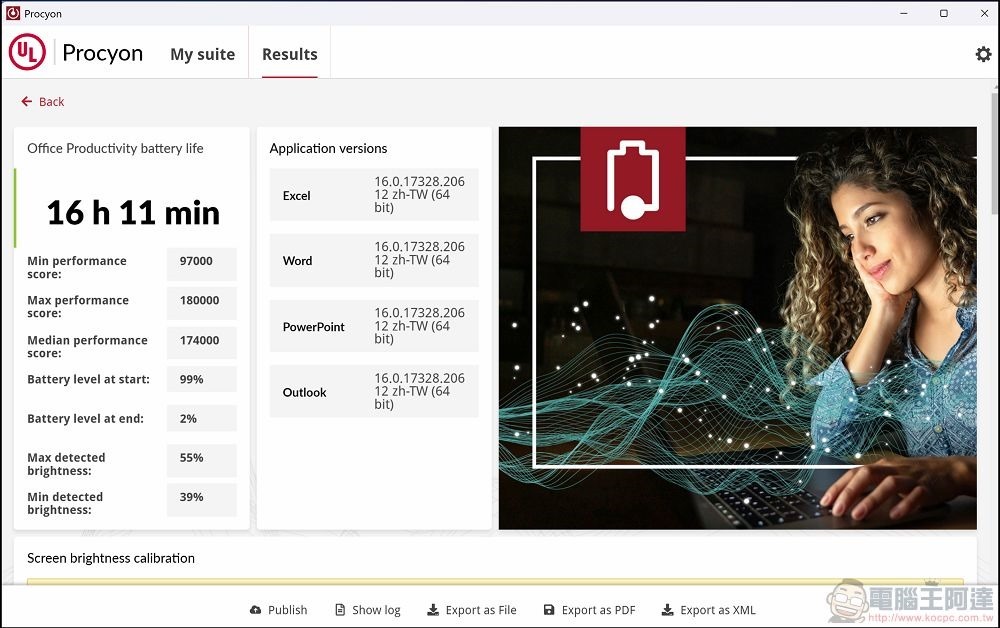Click the Median performance score value 174000
The height and width of the screenshot is (628, 1000).
(202, 343)
